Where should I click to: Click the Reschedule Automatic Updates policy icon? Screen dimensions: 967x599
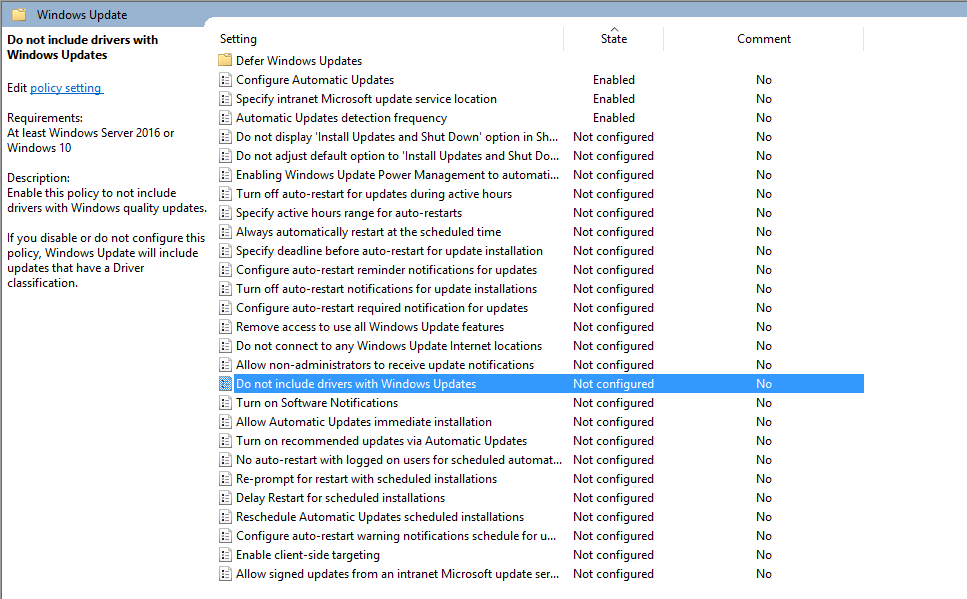226,517
